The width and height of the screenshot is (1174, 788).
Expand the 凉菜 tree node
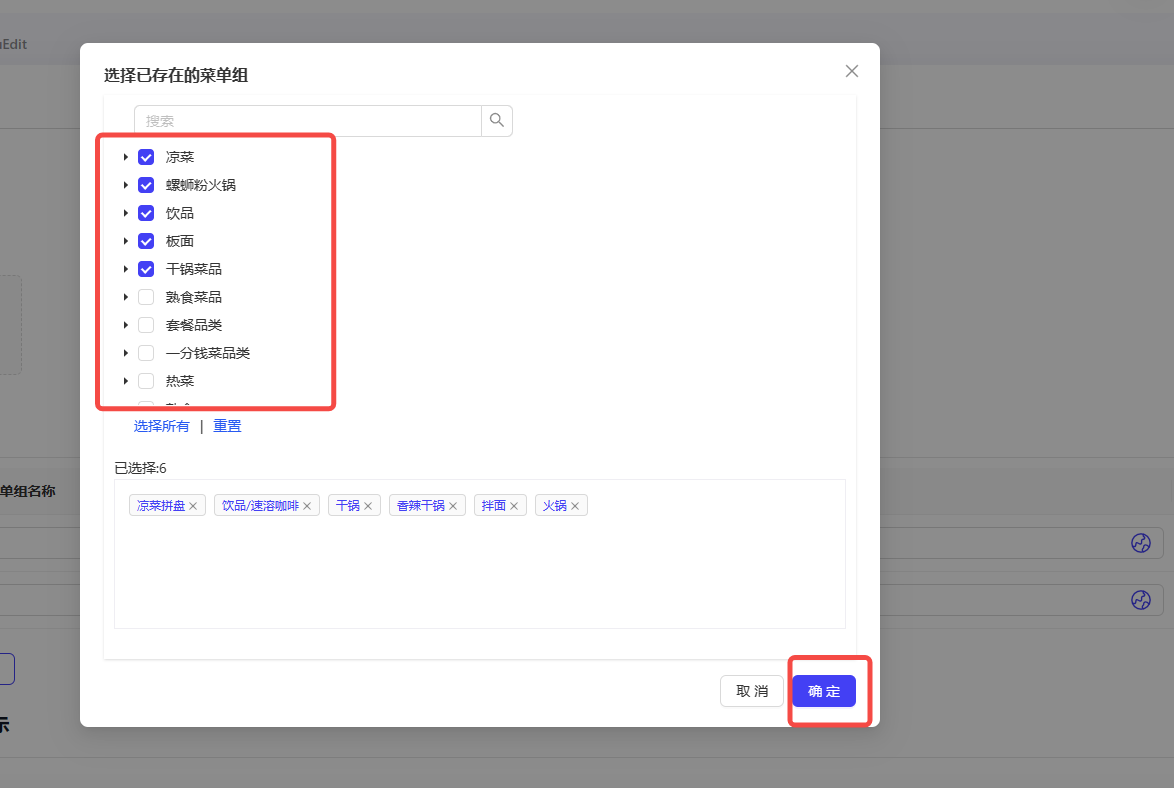point(126,157)
